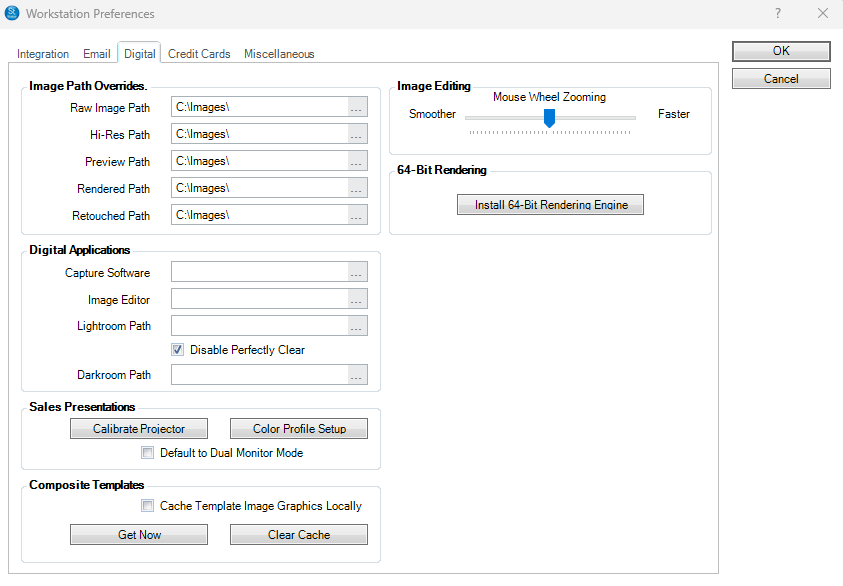The width and height of the screenshot is (843, 586).
Task: Click inside the Raw Image Path field
Action: tap(259, 107)
